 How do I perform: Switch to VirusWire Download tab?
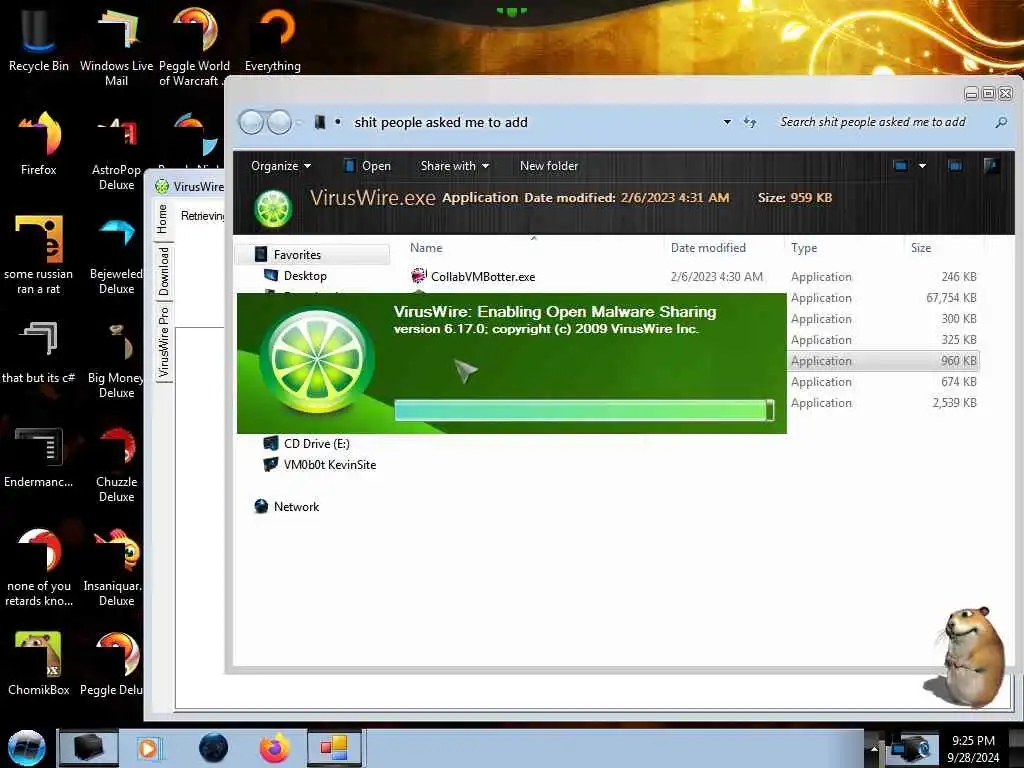pos(163,271)
